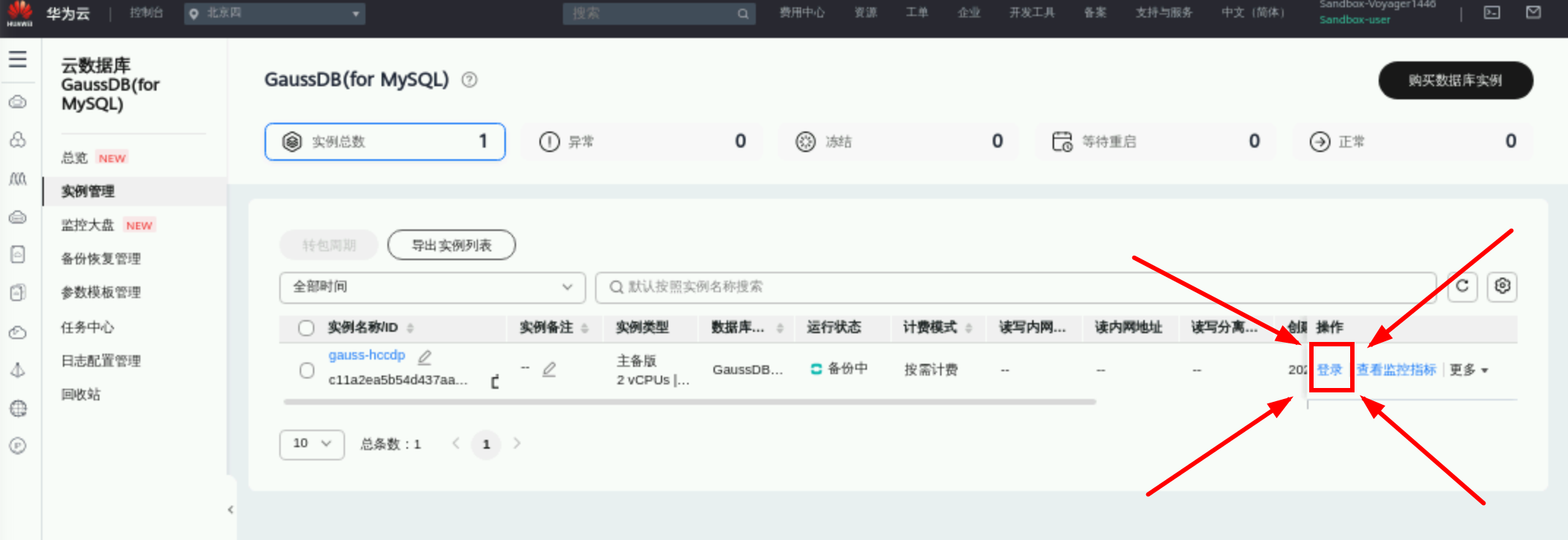This screenshot has width=1568, height=540.
Task: Click the 备份中 status text
Action: coord(847,369)
